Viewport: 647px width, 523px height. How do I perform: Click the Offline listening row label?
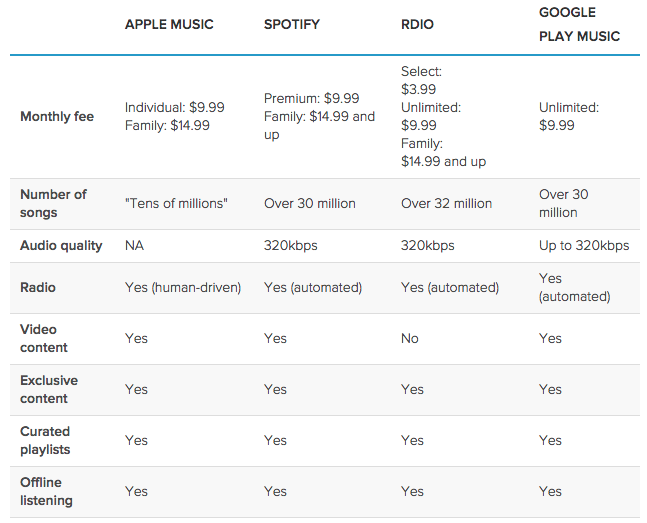pyautogui.click(x=46, y=491)
